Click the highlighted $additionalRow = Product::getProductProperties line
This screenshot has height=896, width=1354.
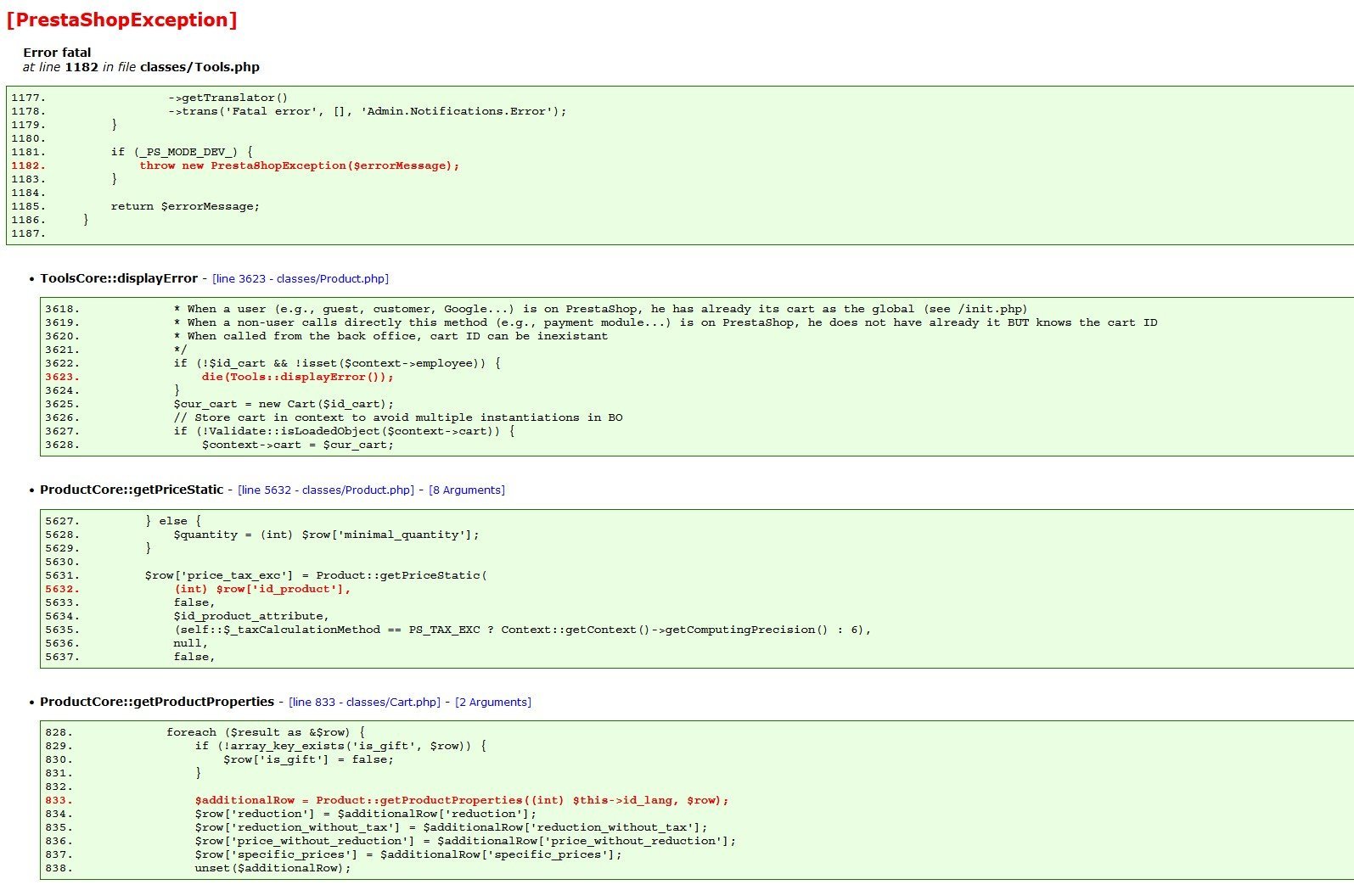pyautogui.click(x=462, y=800)
